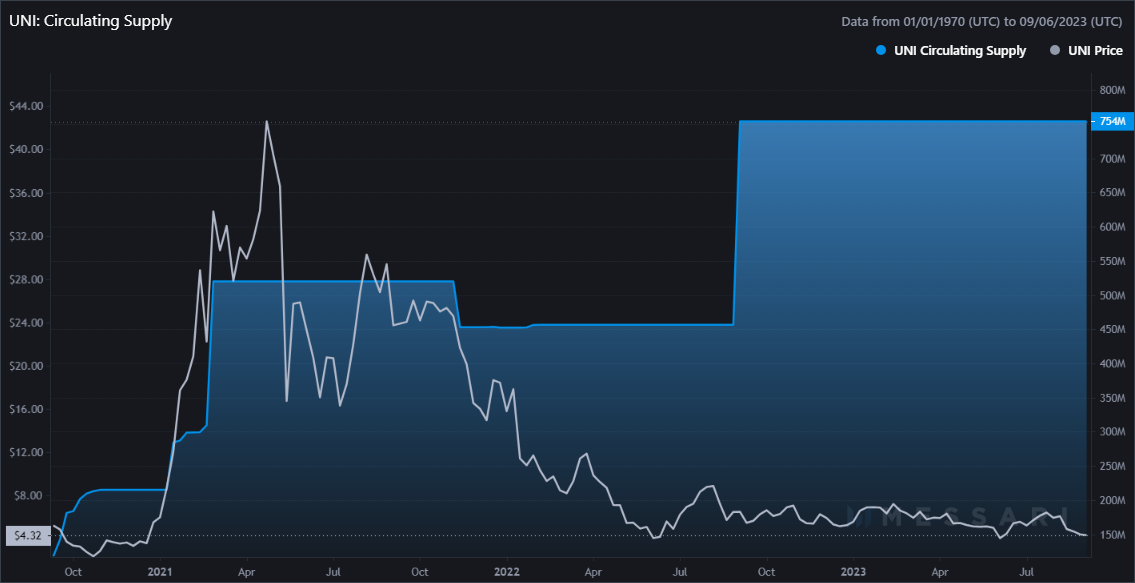Click the $12.00 price axis label

(26, 453)
